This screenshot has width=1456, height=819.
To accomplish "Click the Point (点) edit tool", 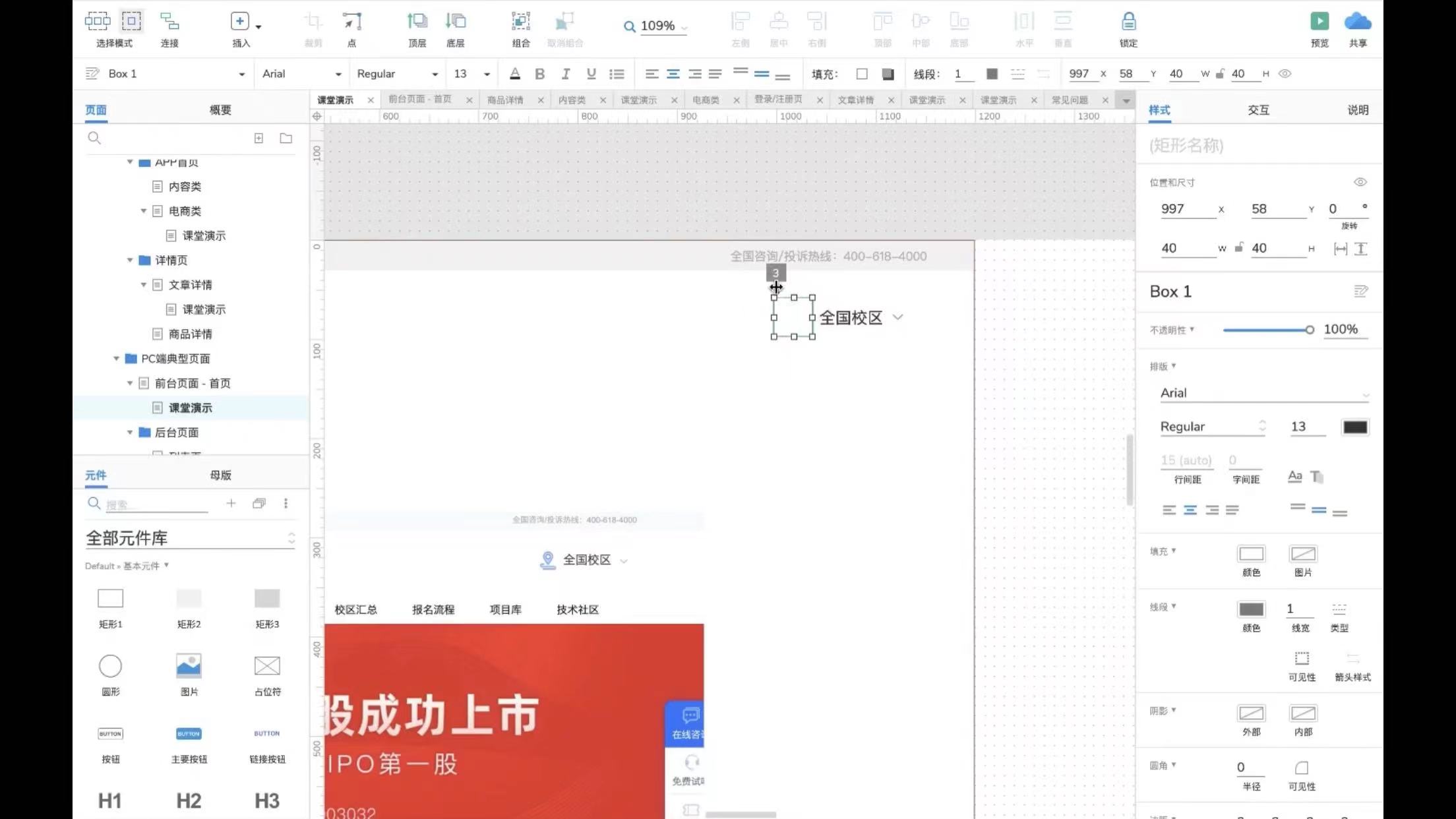I will [351, 22].
